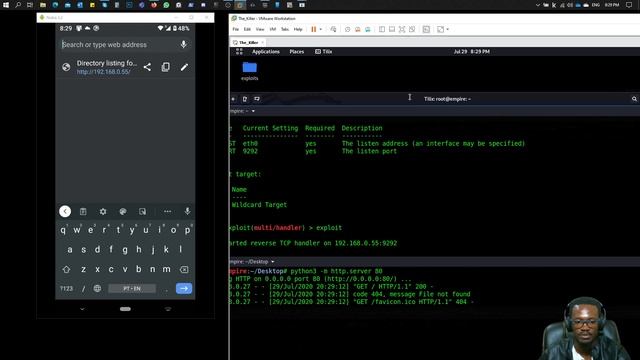Tap the keyboard backspace key
This screenshot has width=640, height=360.
pos(184,269)
